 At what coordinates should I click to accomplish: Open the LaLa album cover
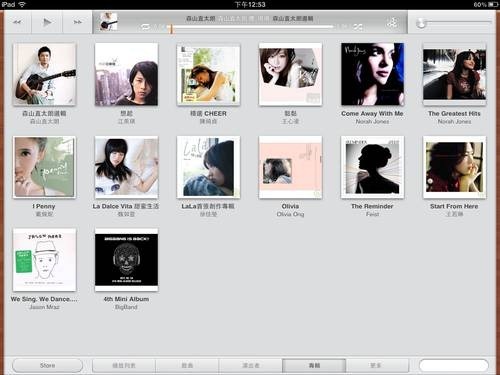208,167
